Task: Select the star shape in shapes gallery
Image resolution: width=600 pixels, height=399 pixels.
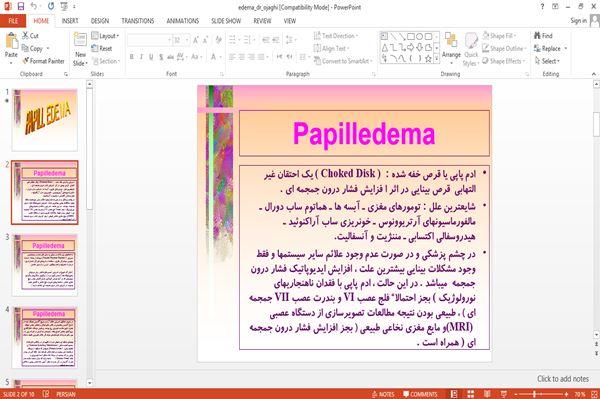Action: 428,59
